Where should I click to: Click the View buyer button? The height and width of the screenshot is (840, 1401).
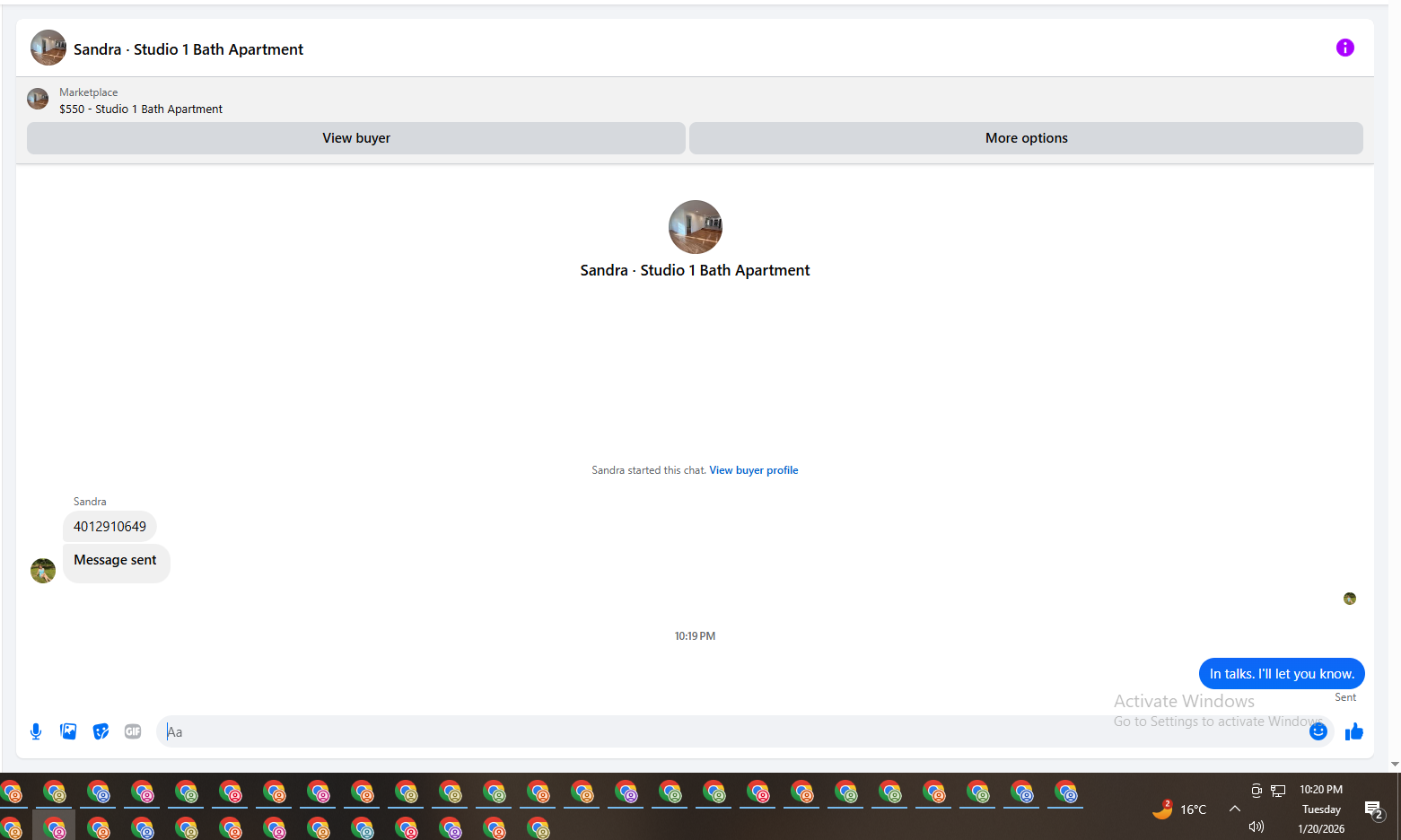[x=356, y=138]
